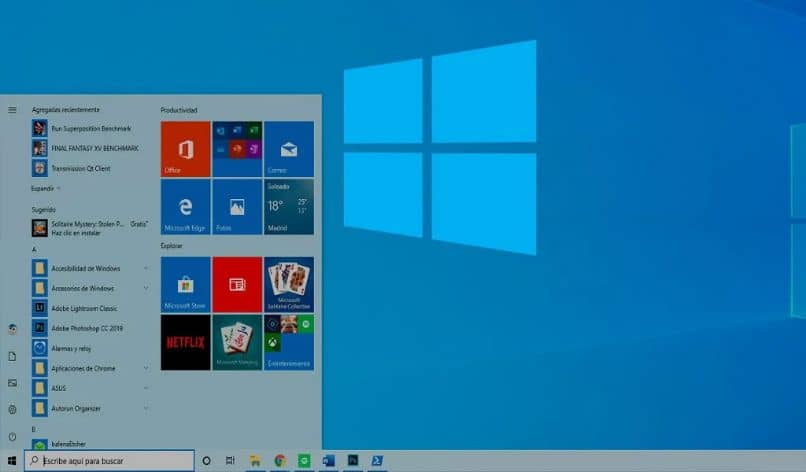Launch the Microsoft Edge tile
Image resolution: width=806 pixels, height=472 pixels.
pyautogui.click(x=186, y=207)
